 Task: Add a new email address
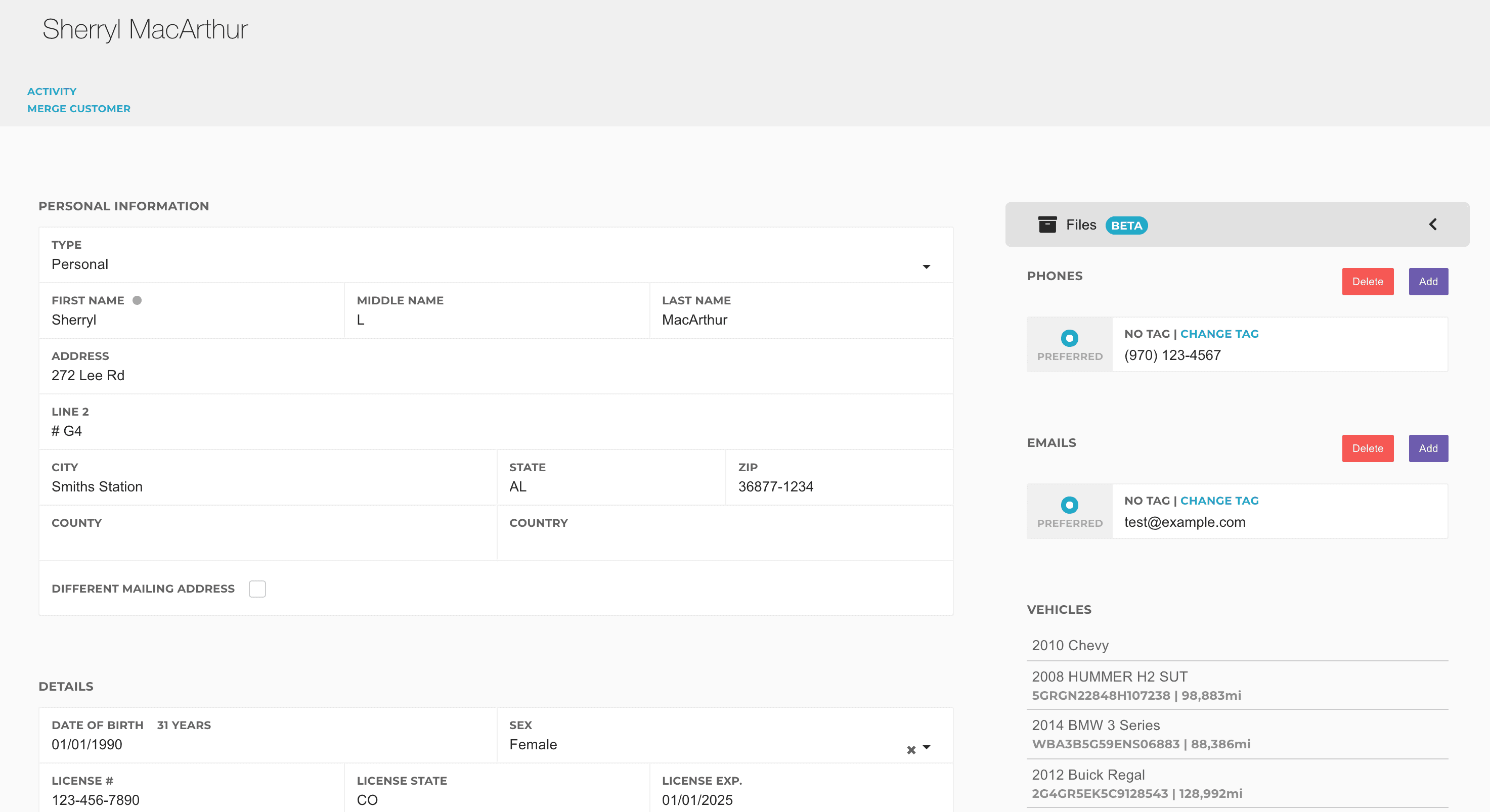click(x=1427, y=448)
